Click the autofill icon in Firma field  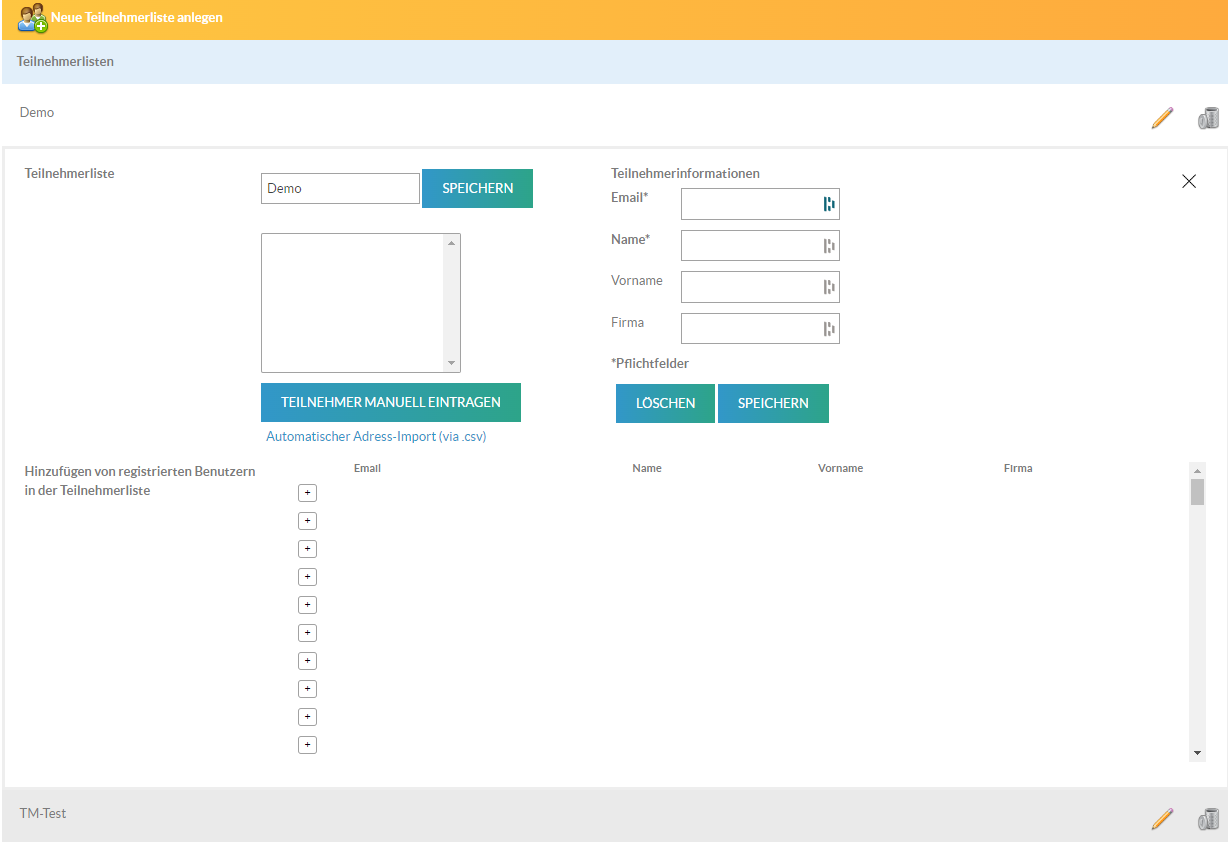[x=828, y=329]
